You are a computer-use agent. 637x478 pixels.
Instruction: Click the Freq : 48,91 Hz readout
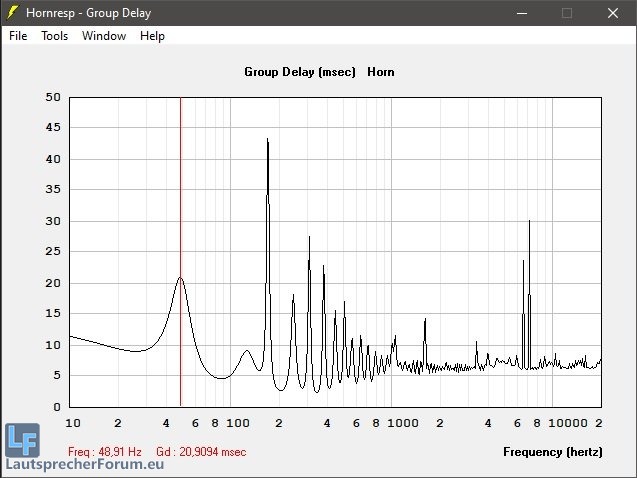(x=105, y=452)
